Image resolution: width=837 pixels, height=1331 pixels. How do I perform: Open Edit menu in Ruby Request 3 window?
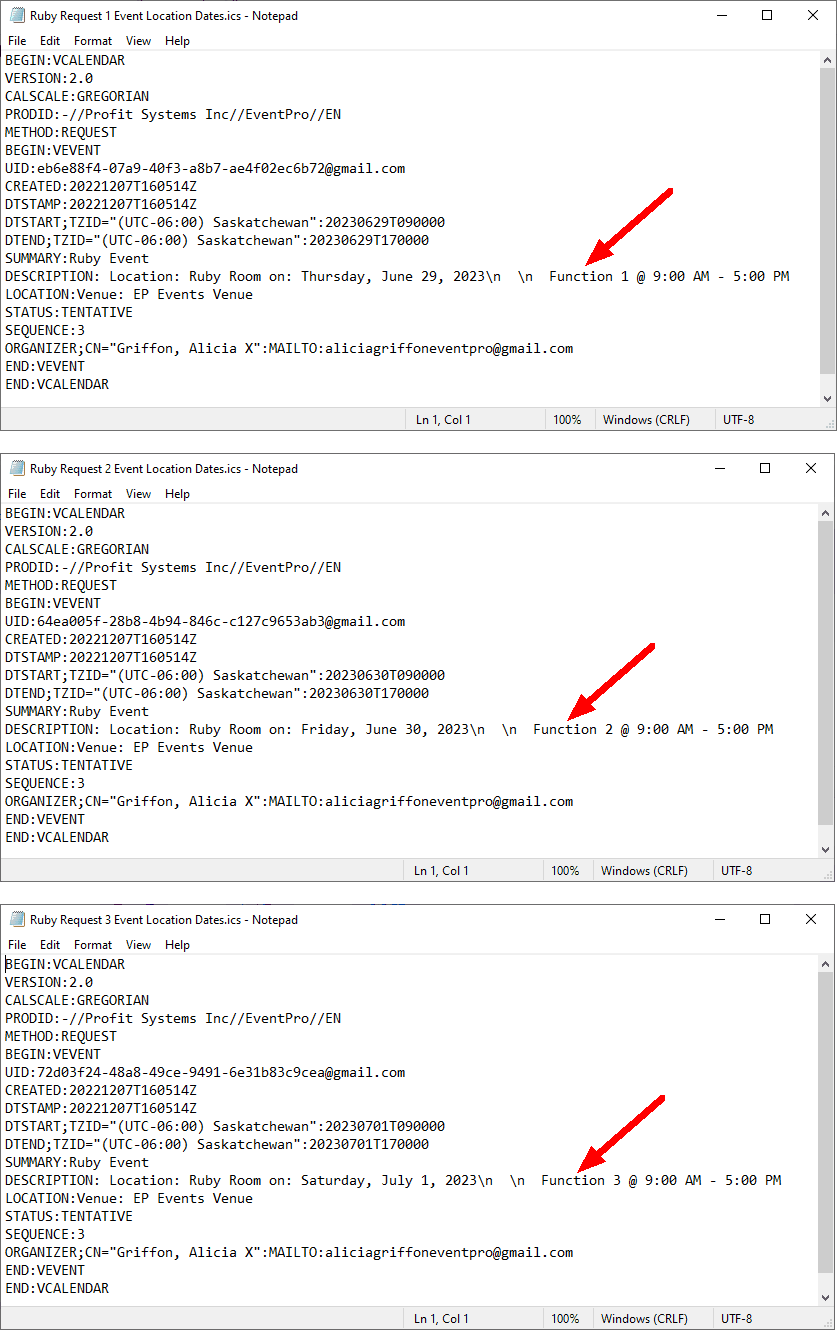click(x=50, y=945)
